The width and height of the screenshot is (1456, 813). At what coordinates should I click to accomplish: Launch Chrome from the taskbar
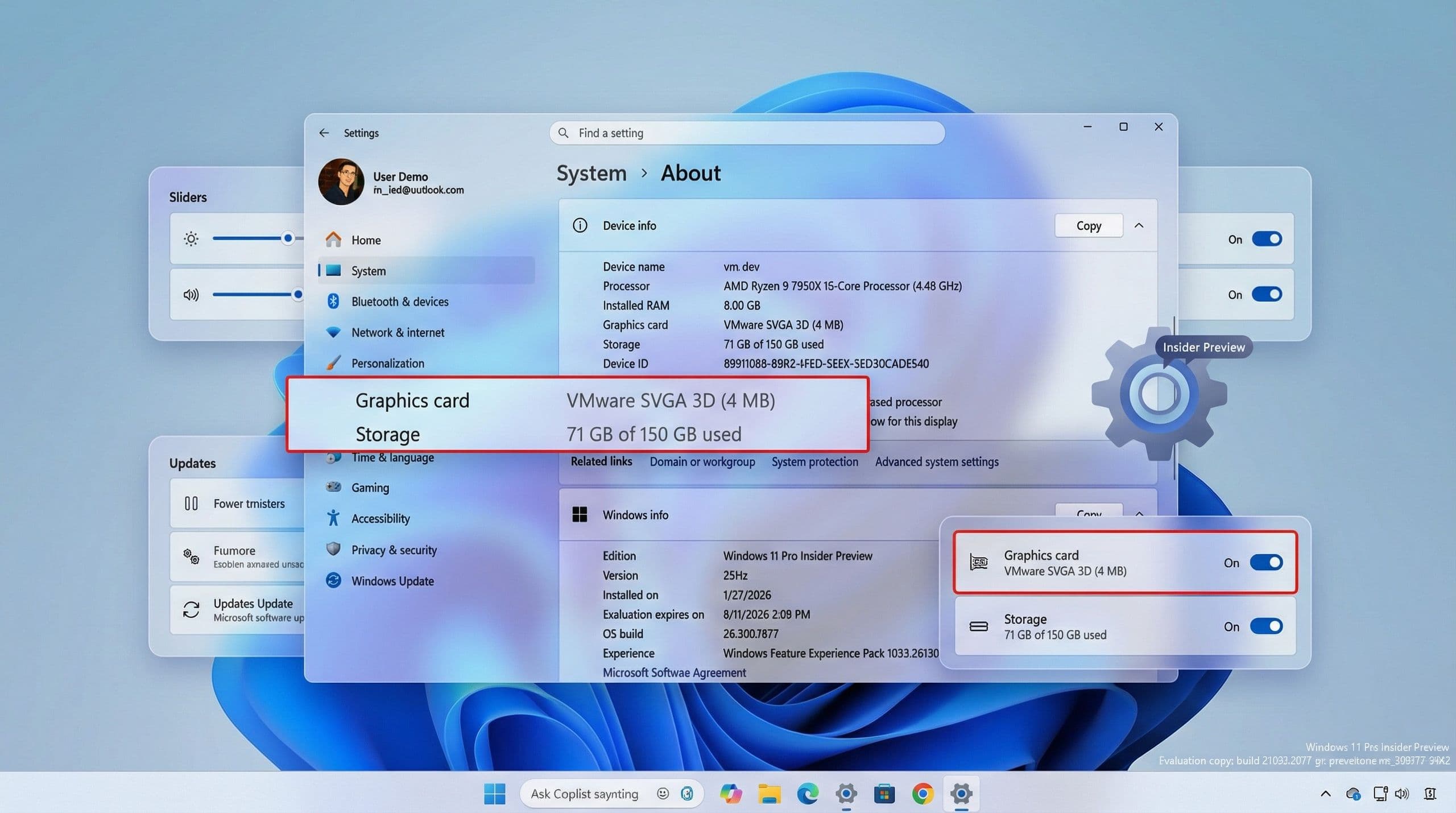click(923, 794)
